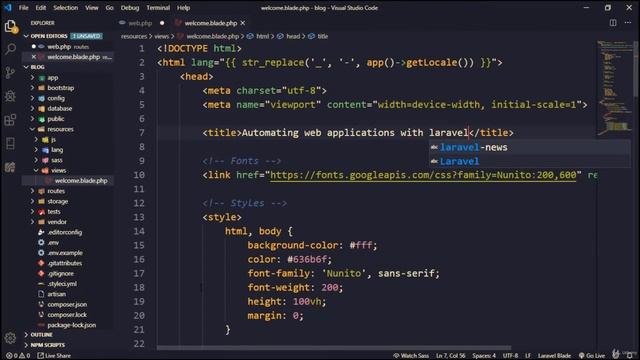Open the .env.example file
Screen dimensions: 640x360
65,253
